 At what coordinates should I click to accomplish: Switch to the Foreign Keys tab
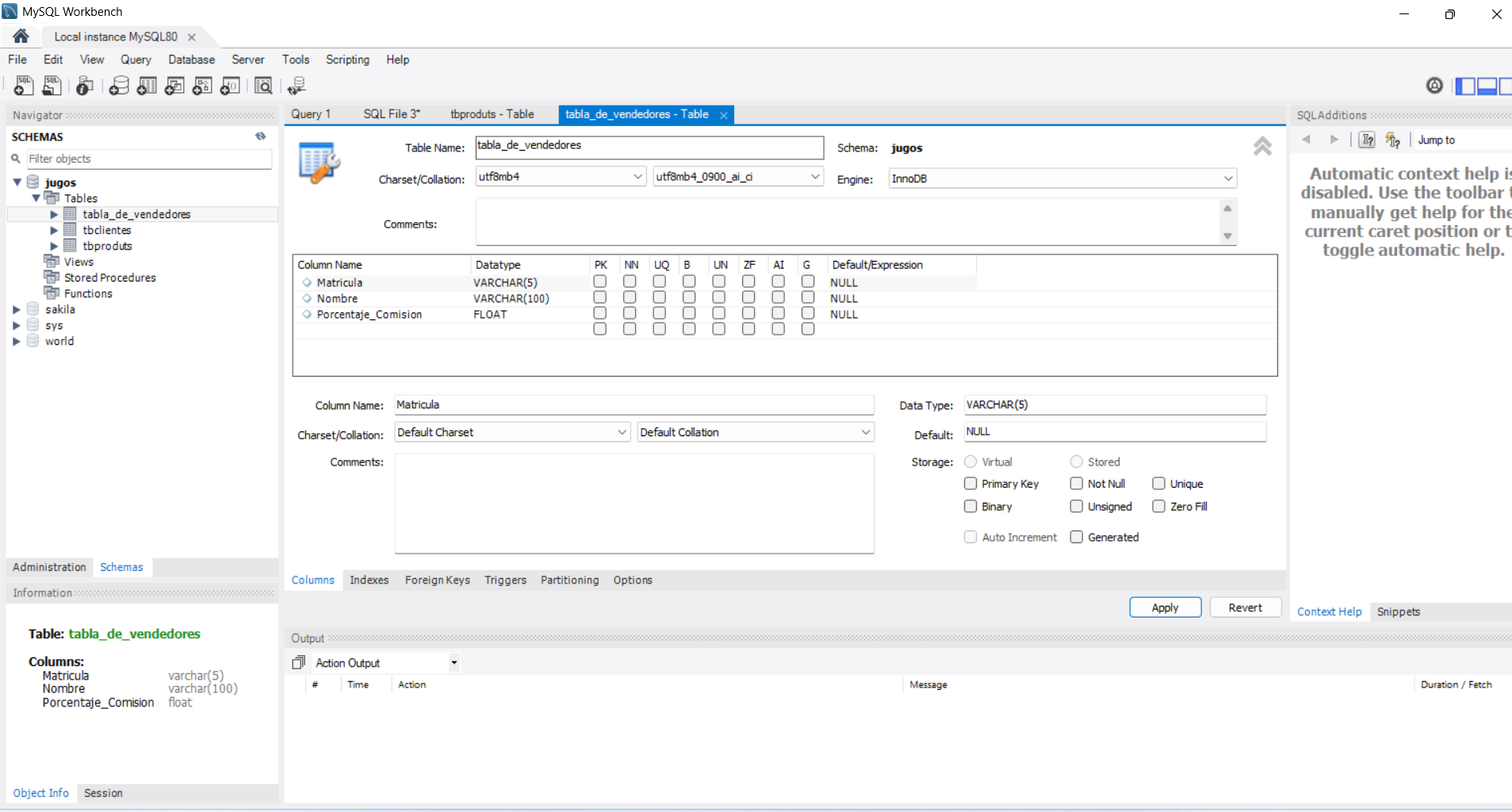point(438,580)
